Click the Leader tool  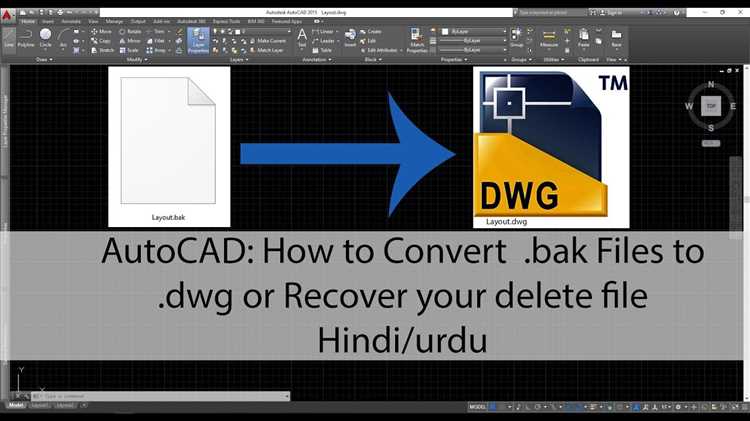pyautogui.click(x=323, y=41)
